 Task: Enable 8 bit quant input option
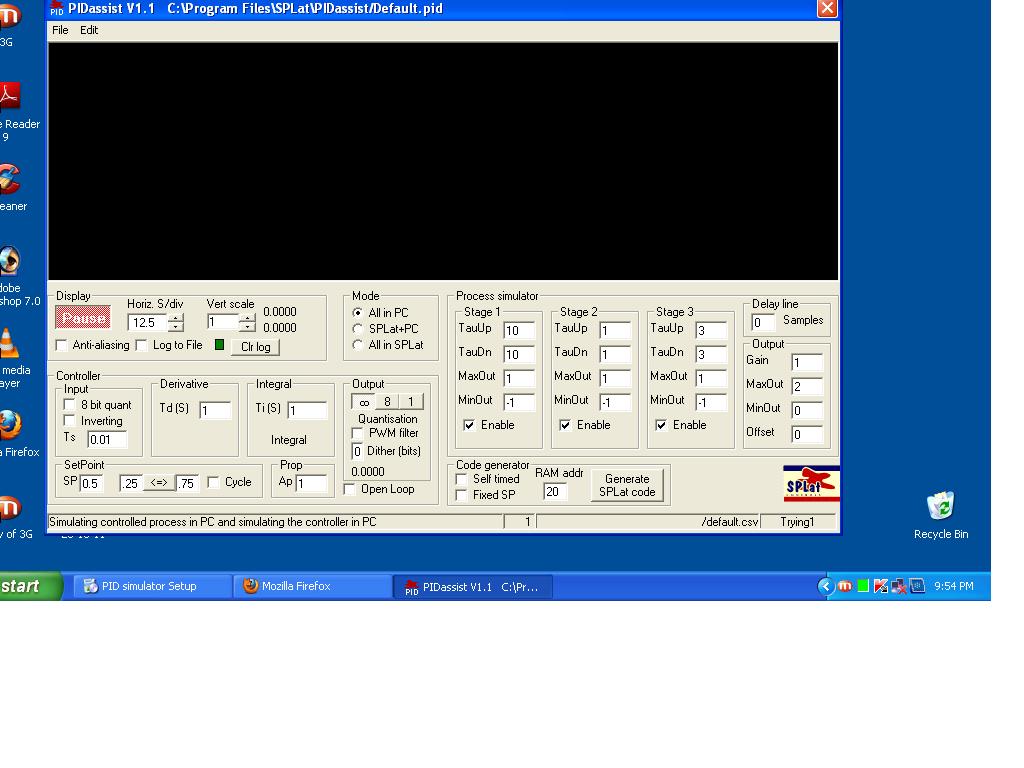click(x=70, y=405)
